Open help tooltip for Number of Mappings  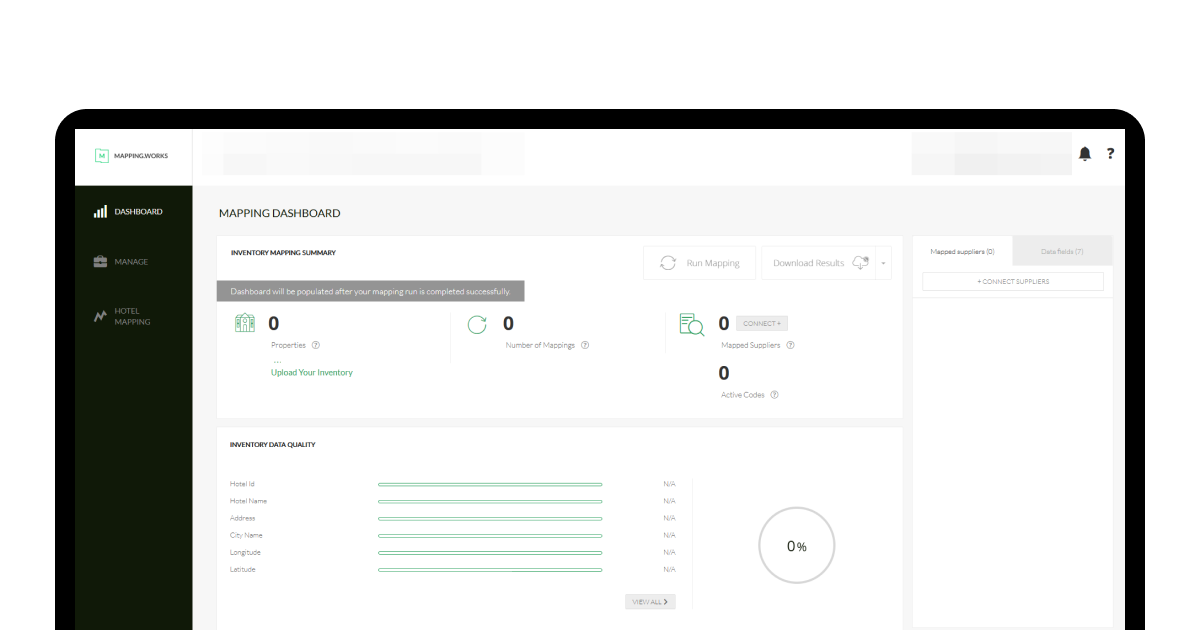585,345
